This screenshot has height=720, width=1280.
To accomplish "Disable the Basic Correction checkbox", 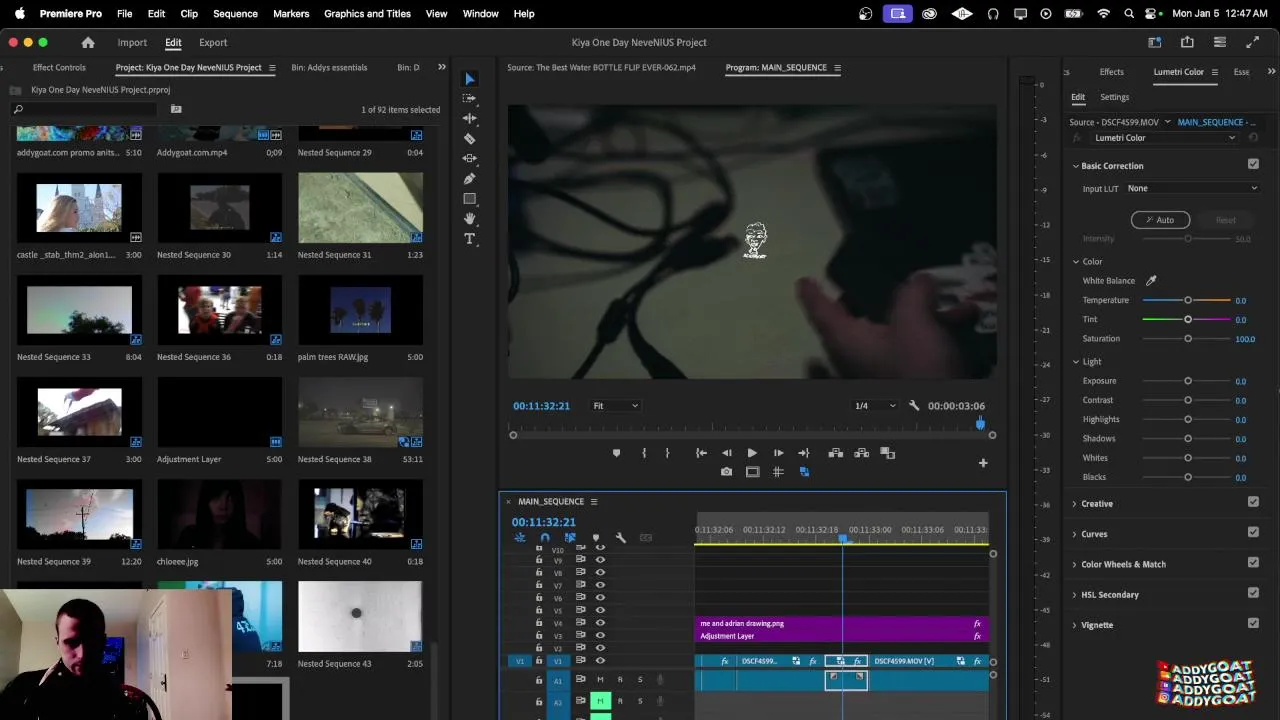I will point(1253,165).
